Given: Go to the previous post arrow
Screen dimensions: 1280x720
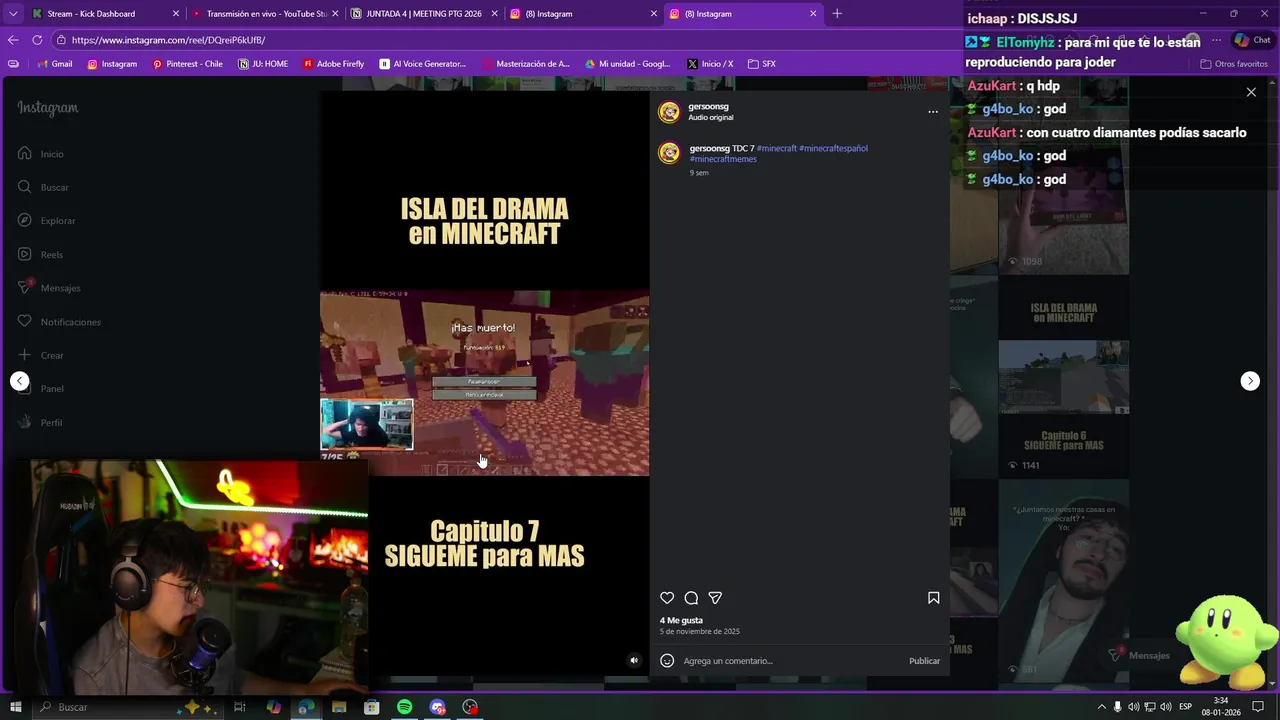Looking at the screenshot, I should [20, 381].
